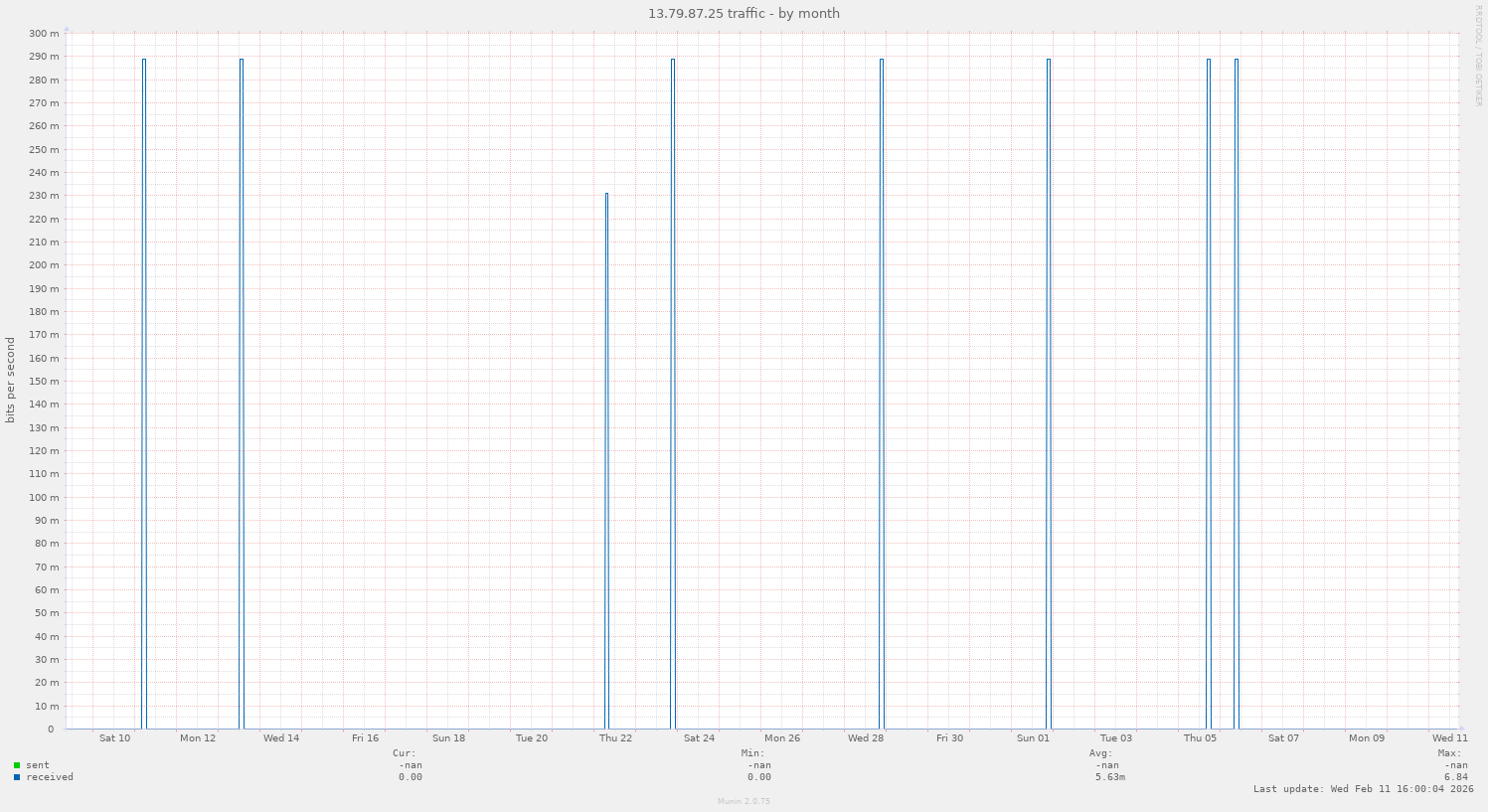Click the RRDTOOL / TOBI OETIKER watermark
The height and width of the screenshot is (812, 1488).
pos(1478,56)
